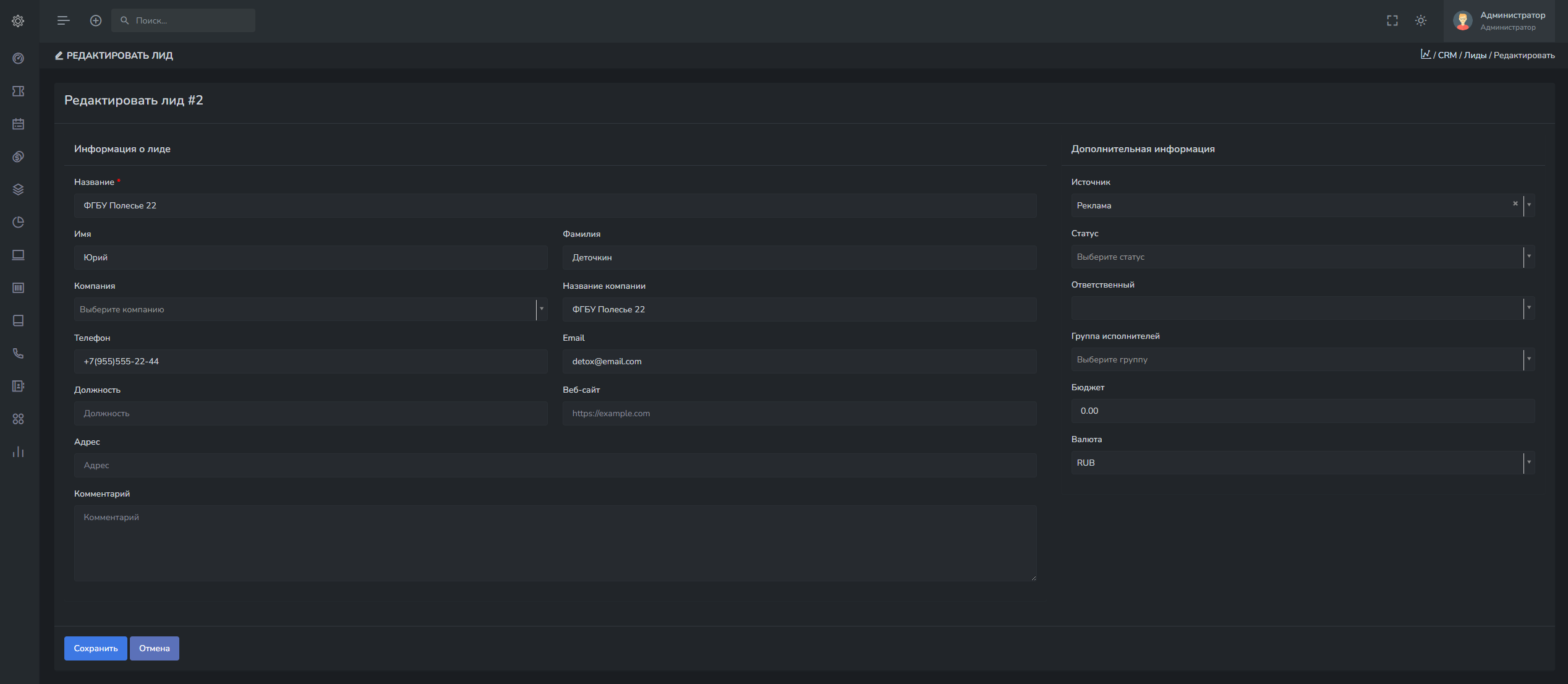
Task: Click the plus circle quick-add icon
Action: click(x=96, y=20)
